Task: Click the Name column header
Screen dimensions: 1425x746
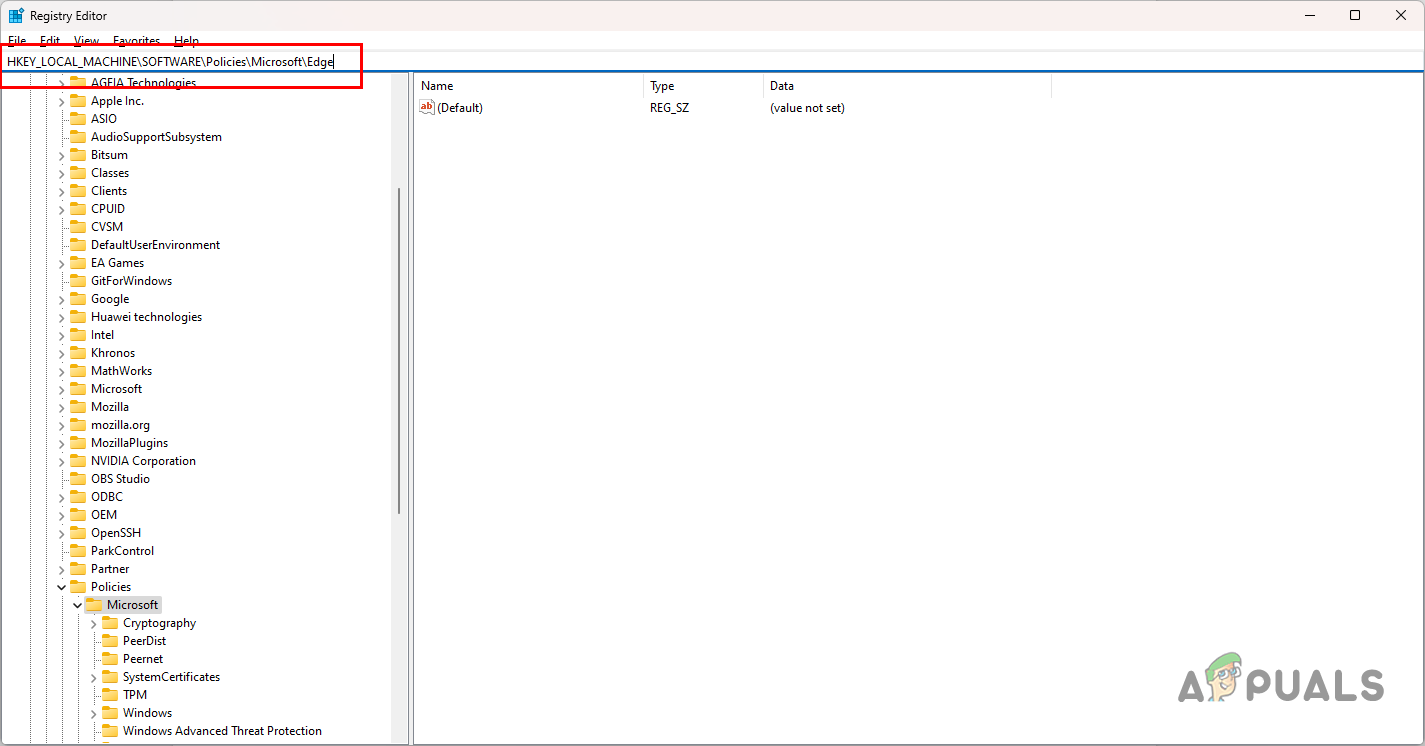Action: click(x=437, y=85)
